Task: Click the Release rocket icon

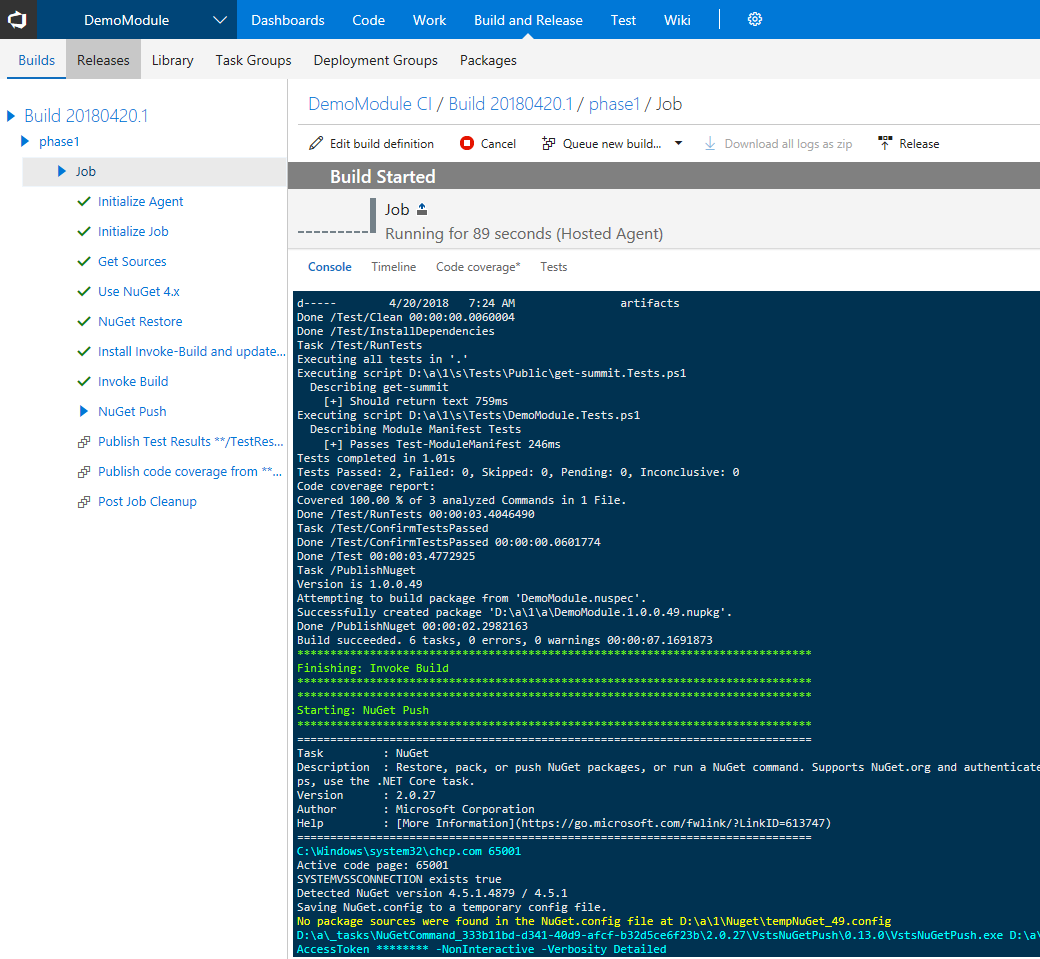Action: tap(885, 143)
